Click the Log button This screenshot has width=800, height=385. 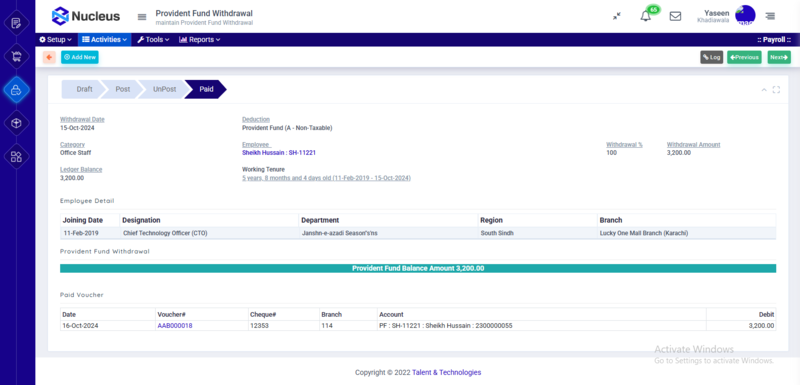(x=711, y=57)
